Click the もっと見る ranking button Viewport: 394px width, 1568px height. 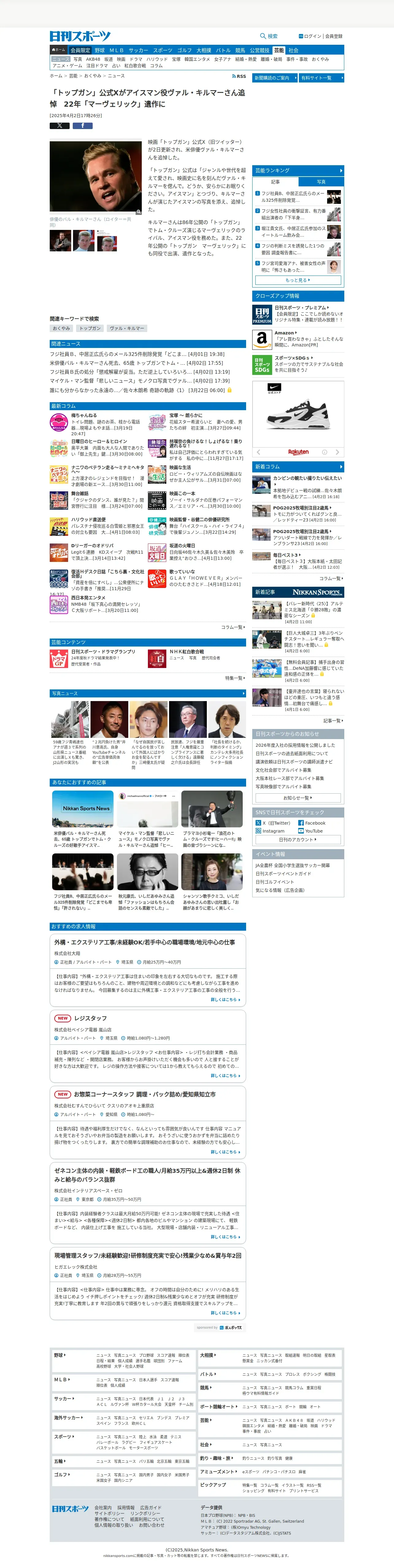(298, 280)
